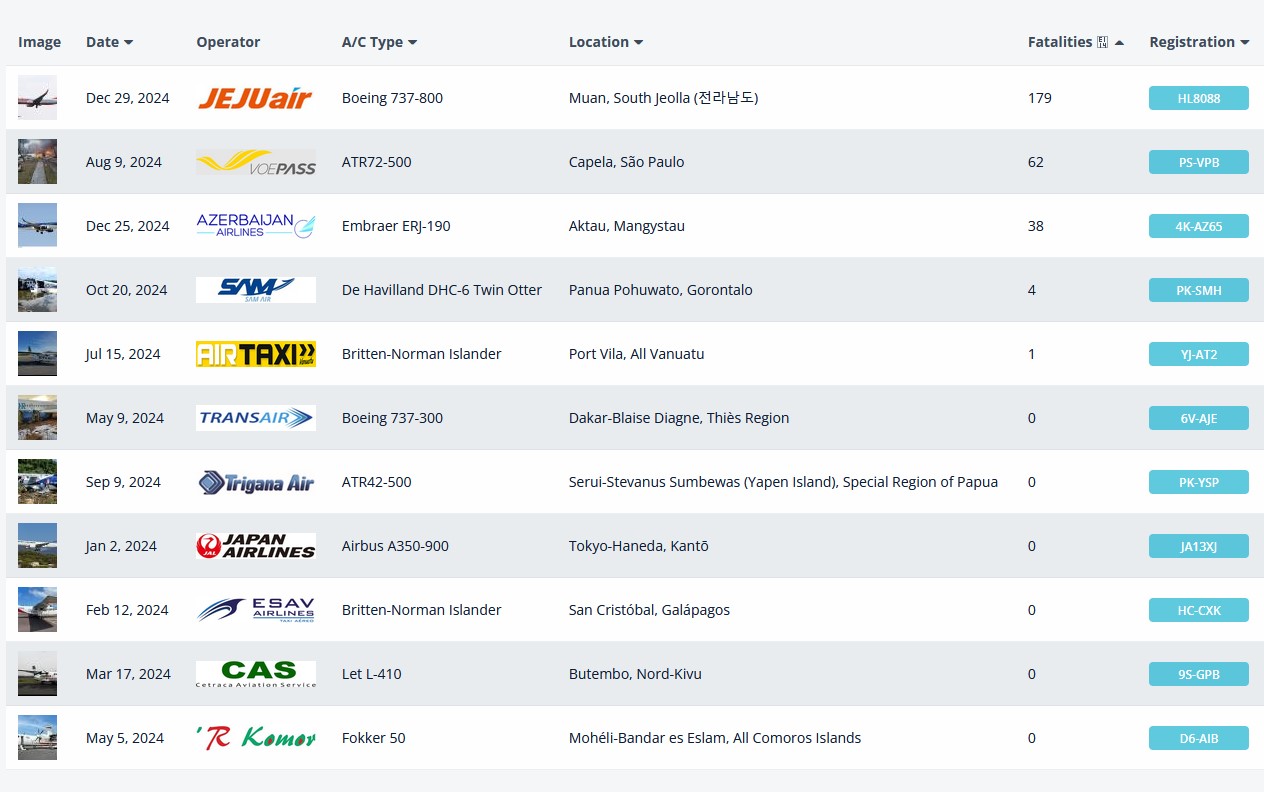Click the "Operator" column header
The image size is (1264, 792).
pyautogui.click(x=228, y=42)
